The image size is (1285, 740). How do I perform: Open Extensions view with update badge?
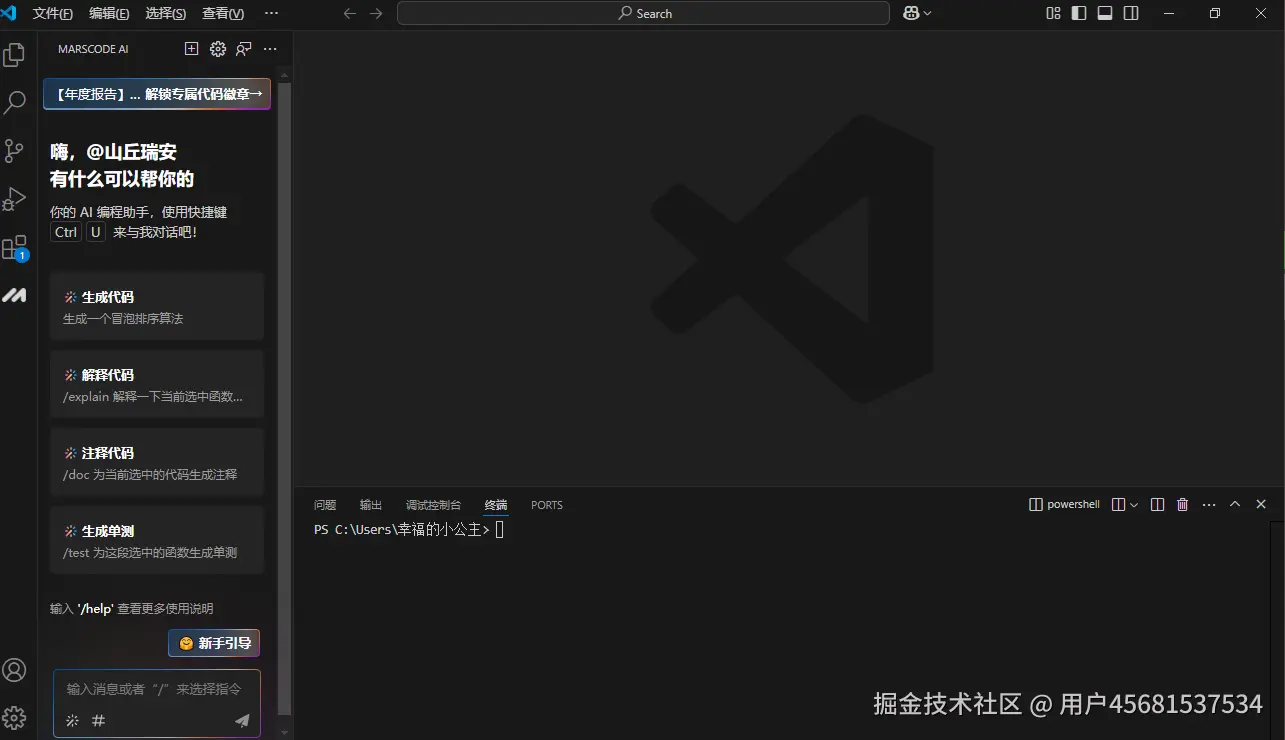pyautogui.click(x=14, y=248)
